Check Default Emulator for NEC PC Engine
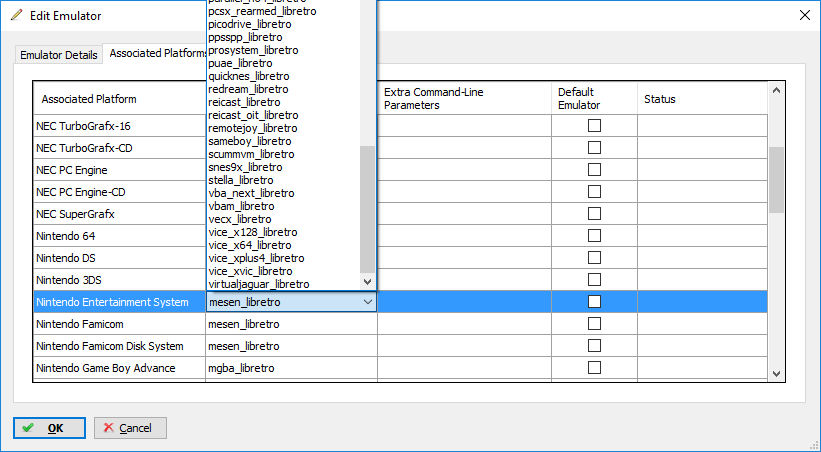The height and width of the screenshot is (452, 821). coord(594,170)
